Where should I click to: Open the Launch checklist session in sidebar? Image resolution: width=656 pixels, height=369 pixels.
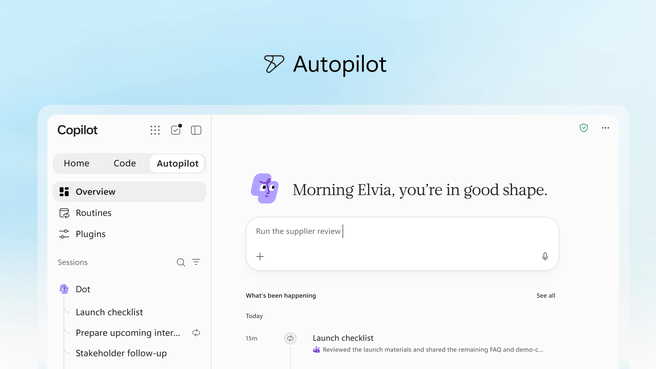(x=109, y=312)
